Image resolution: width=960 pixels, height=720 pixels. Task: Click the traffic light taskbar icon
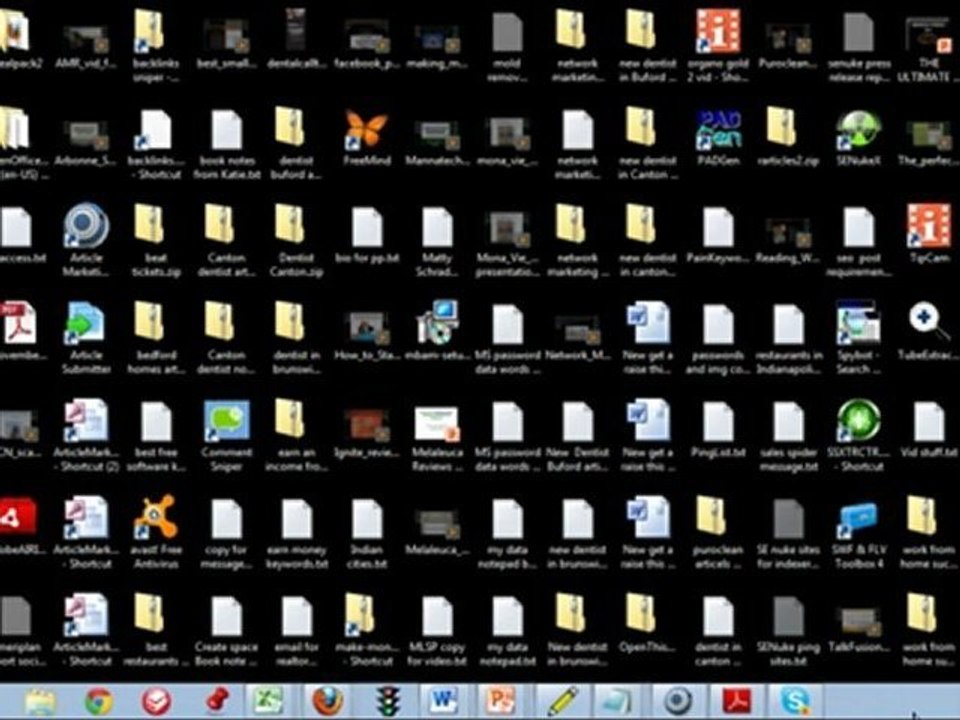388,701
